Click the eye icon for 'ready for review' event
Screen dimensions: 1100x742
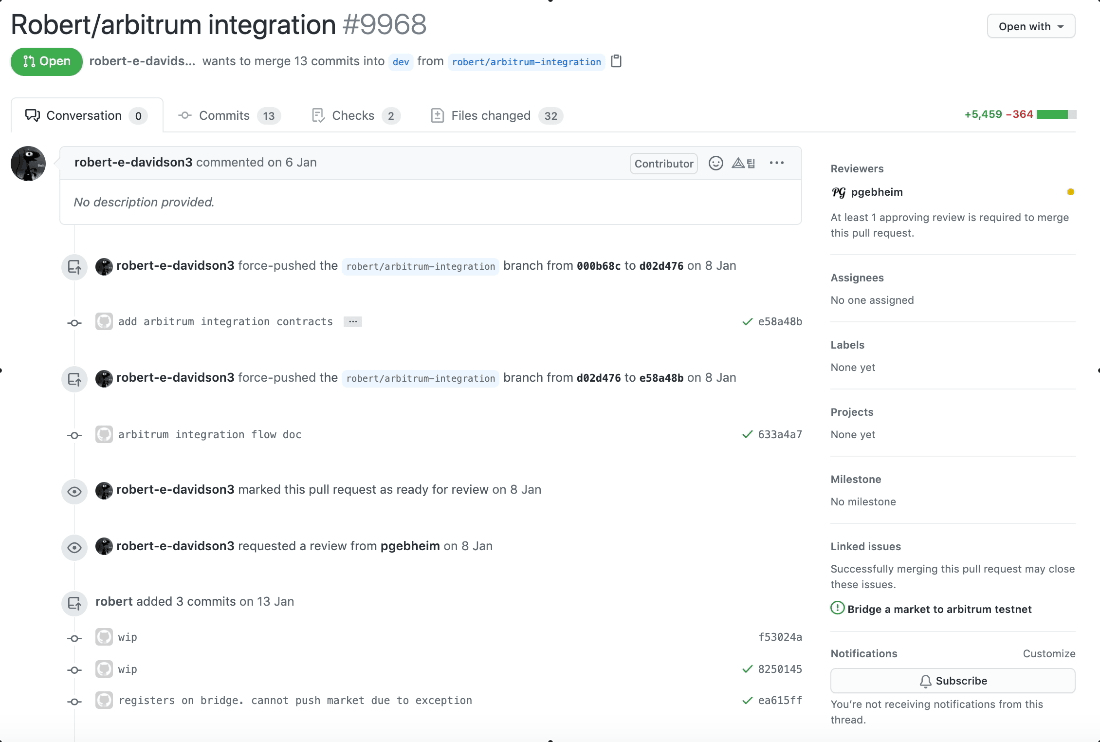pos(74,491)
